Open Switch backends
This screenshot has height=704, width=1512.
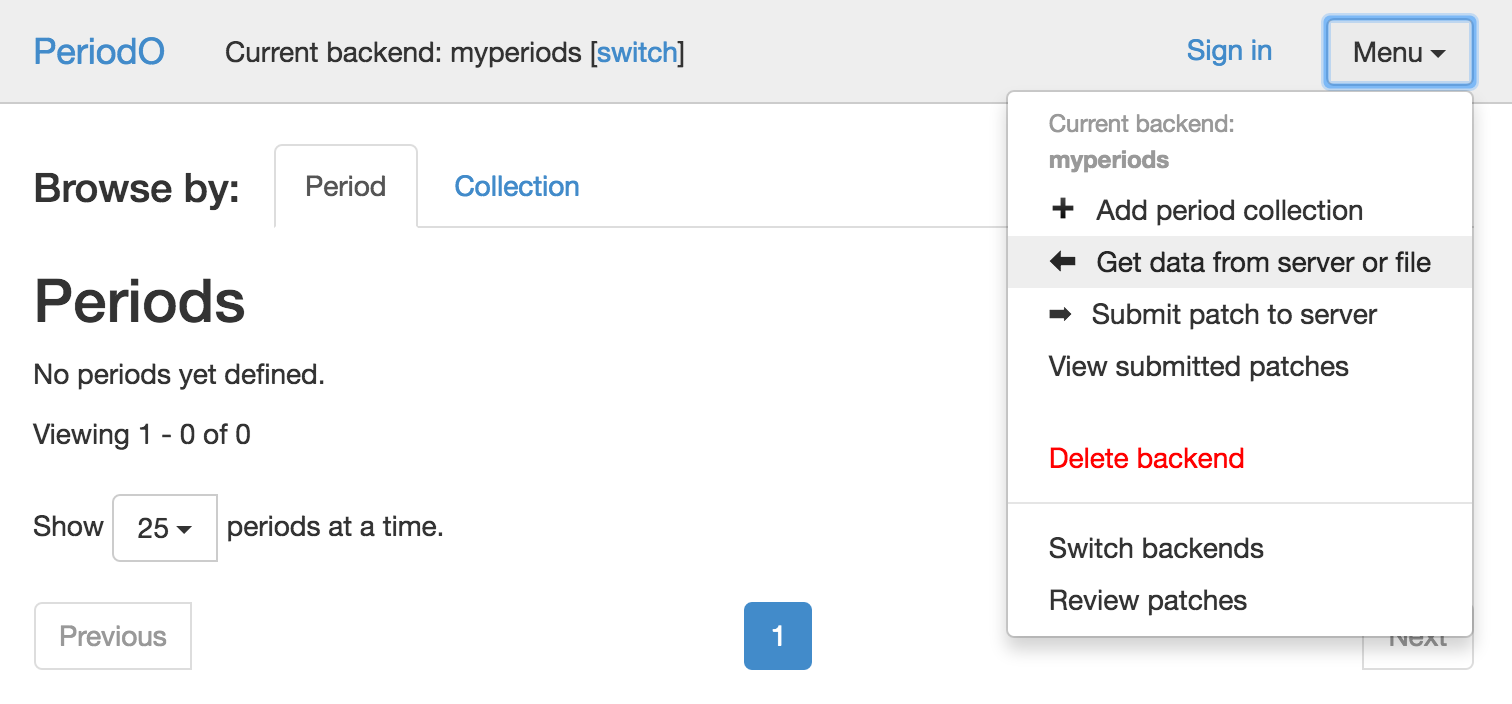tap(1156, 548)
